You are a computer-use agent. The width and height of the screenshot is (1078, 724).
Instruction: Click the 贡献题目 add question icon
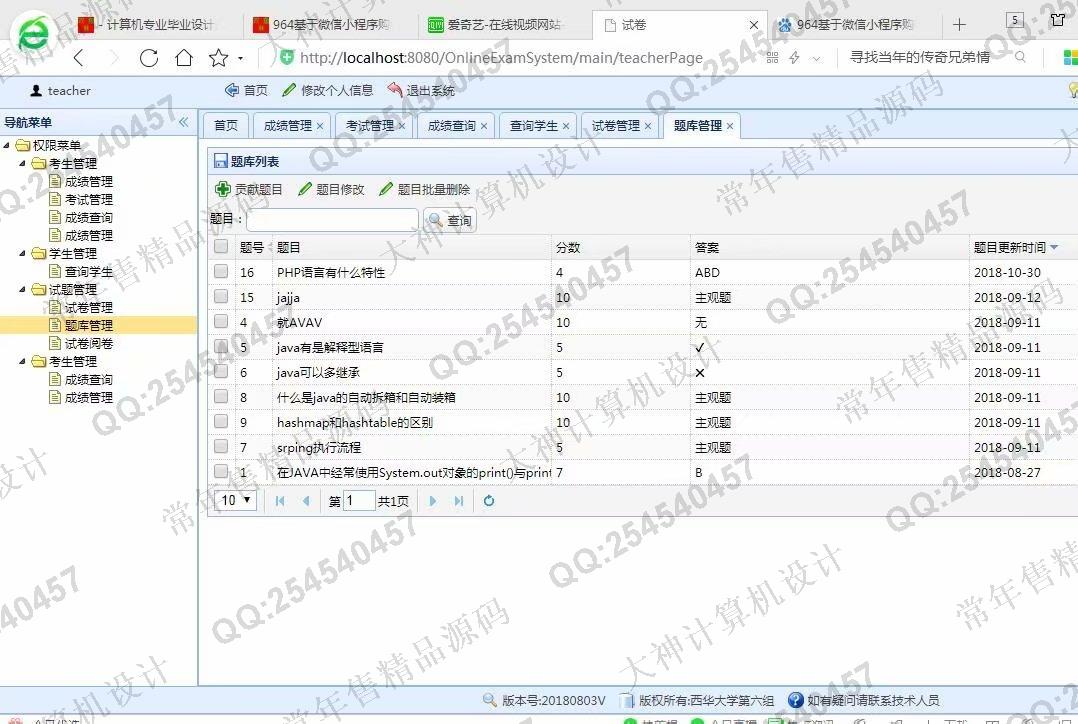(223, 189)
